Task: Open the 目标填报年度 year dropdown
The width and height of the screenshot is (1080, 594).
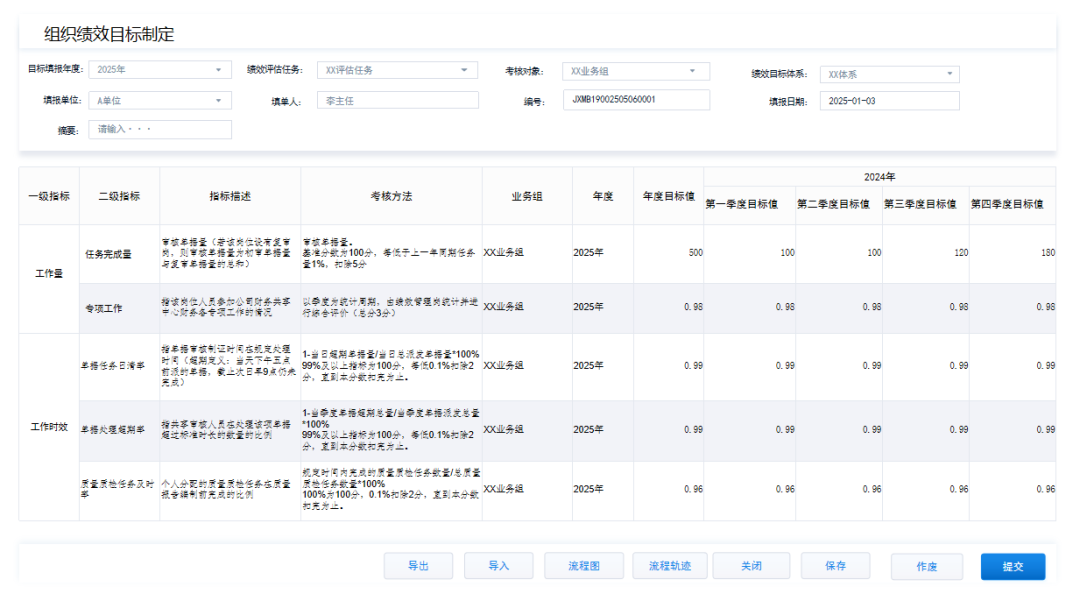Action: point(160,70)
